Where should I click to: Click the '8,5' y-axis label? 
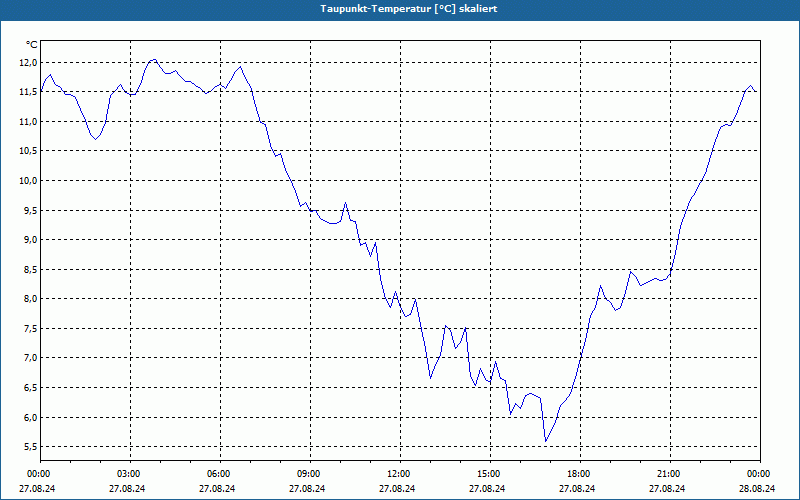click(x=30, y=269)
